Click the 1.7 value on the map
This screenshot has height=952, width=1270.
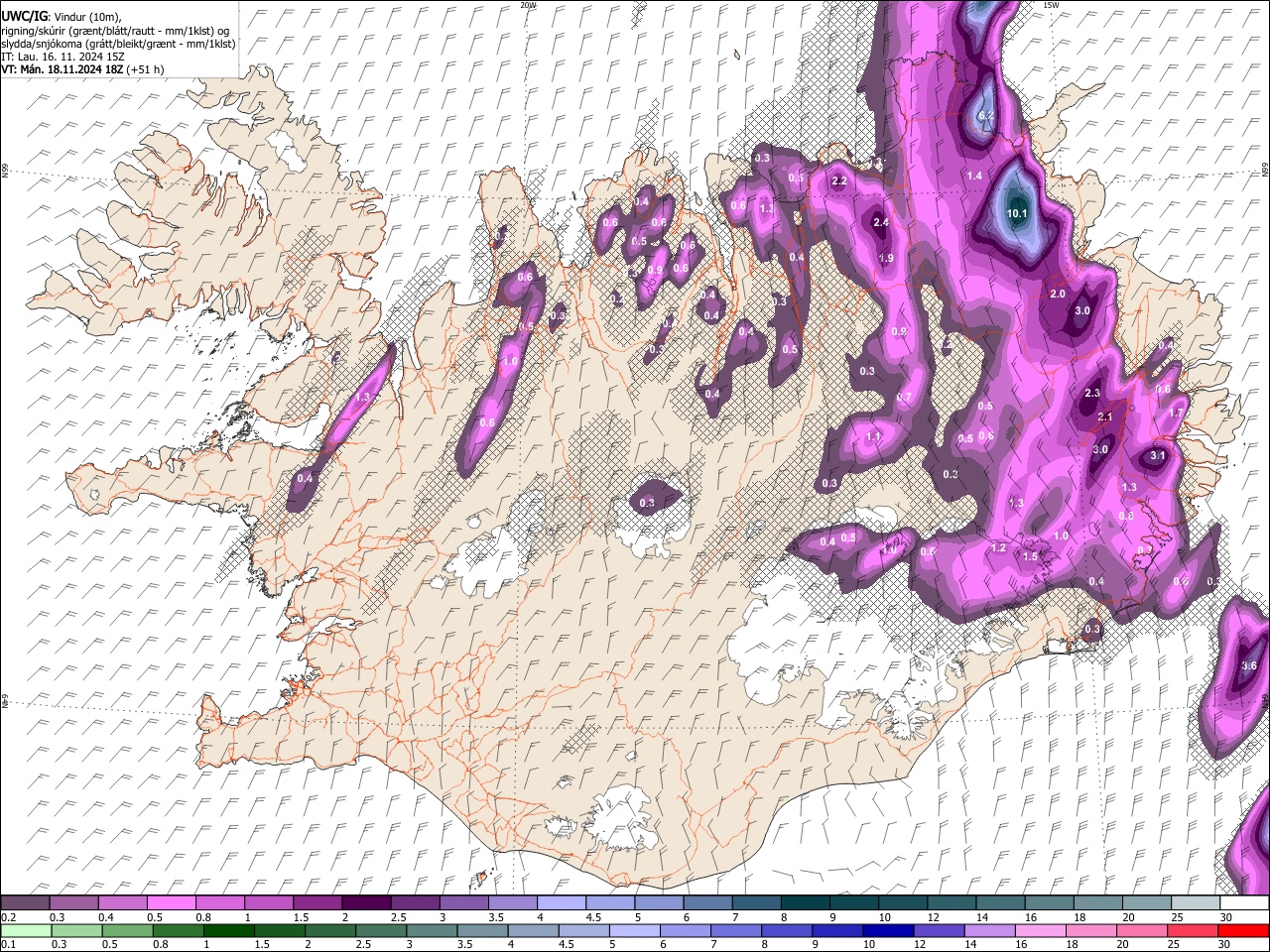point(1177,413)
